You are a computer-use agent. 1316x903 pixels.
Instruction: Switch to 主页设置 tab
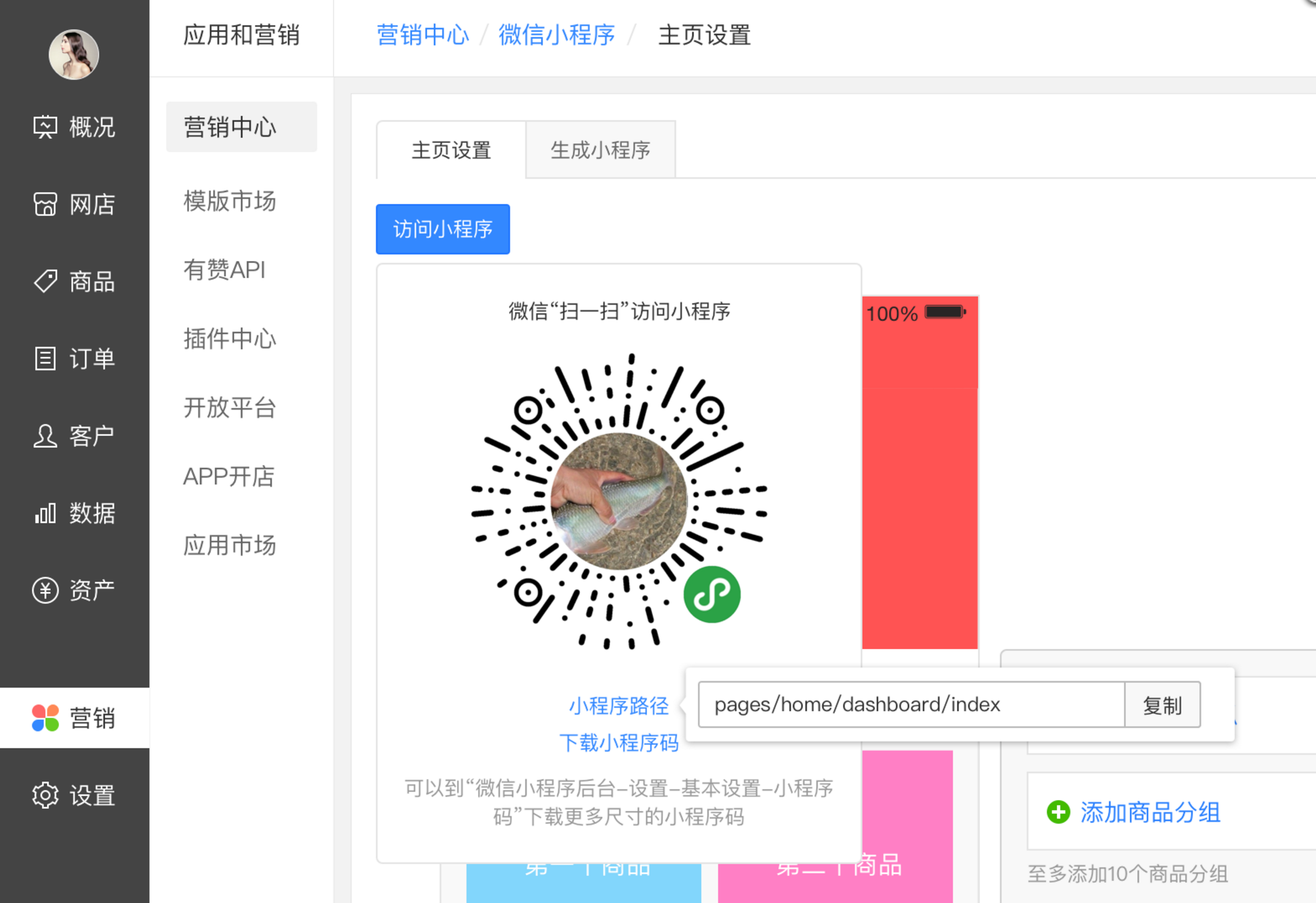click(x=451, y=150)
